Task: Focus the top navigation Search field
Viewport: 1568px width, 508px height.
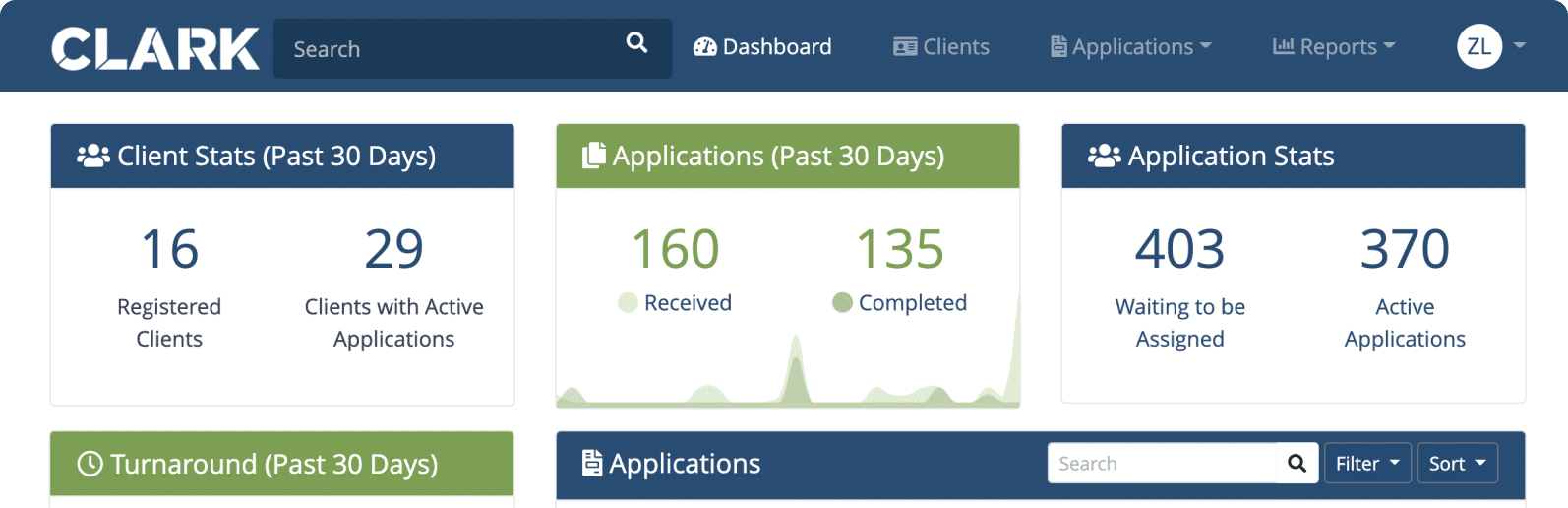Action: pos(472,48)
